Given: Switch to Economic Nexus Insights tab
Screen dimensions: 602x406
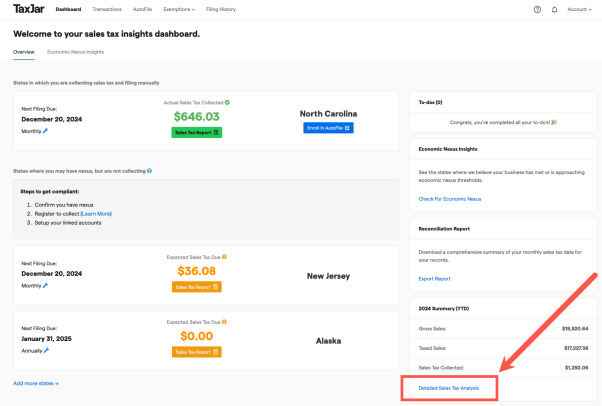Looking at the screenshot, I should click(75, 52).
